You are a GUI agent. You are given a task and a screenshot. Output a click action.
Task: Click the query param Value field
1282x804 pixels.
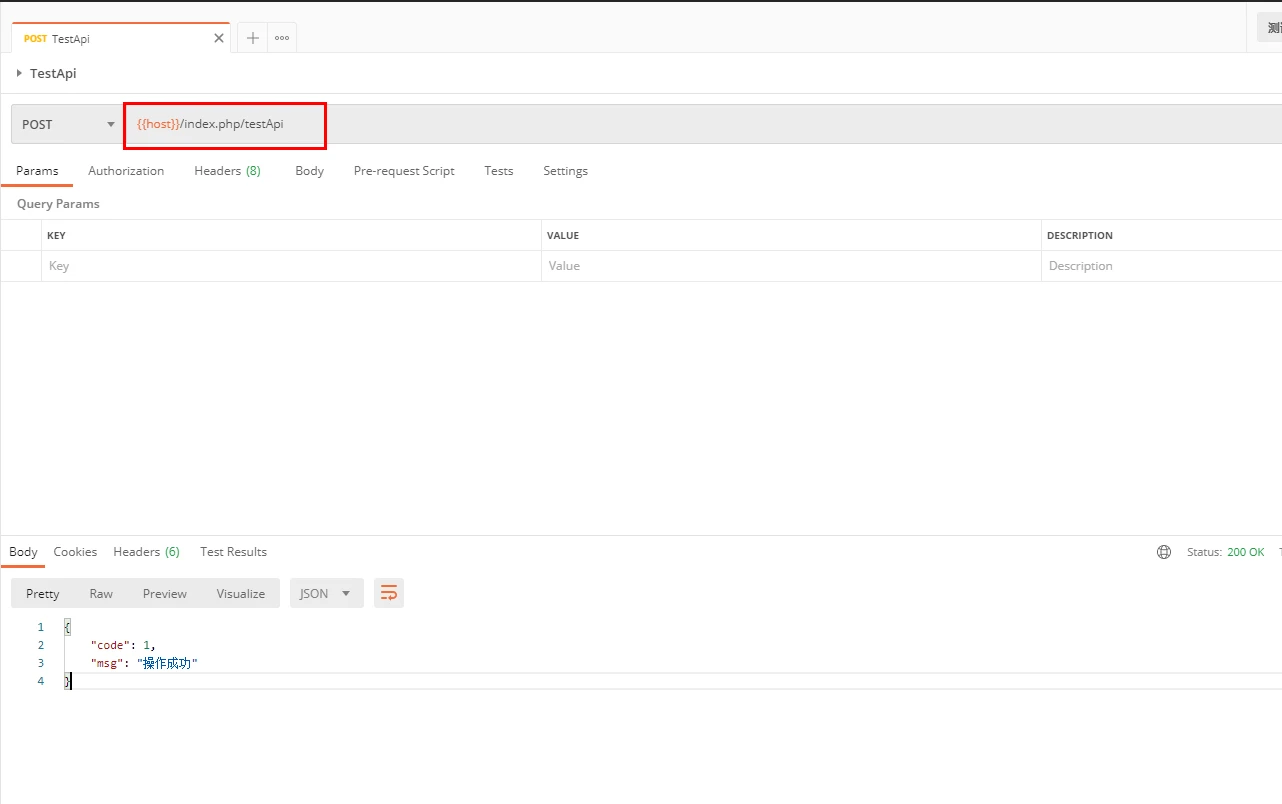(x=790, y=266)
